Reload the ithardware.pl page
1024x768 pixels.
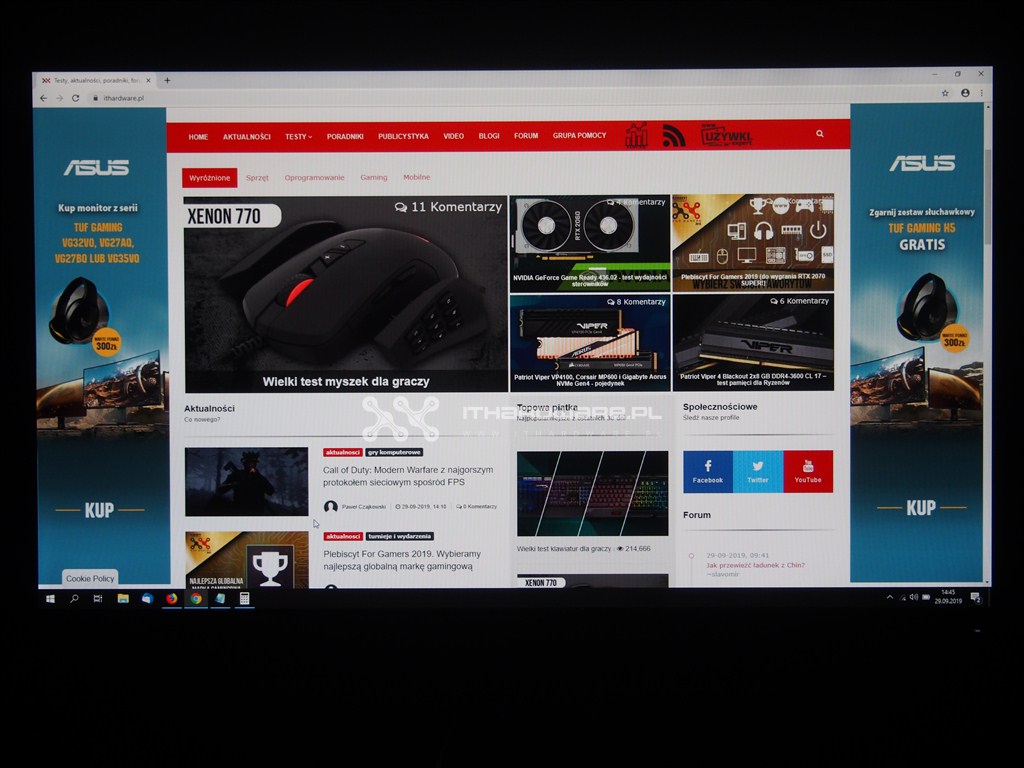point(75,98)
